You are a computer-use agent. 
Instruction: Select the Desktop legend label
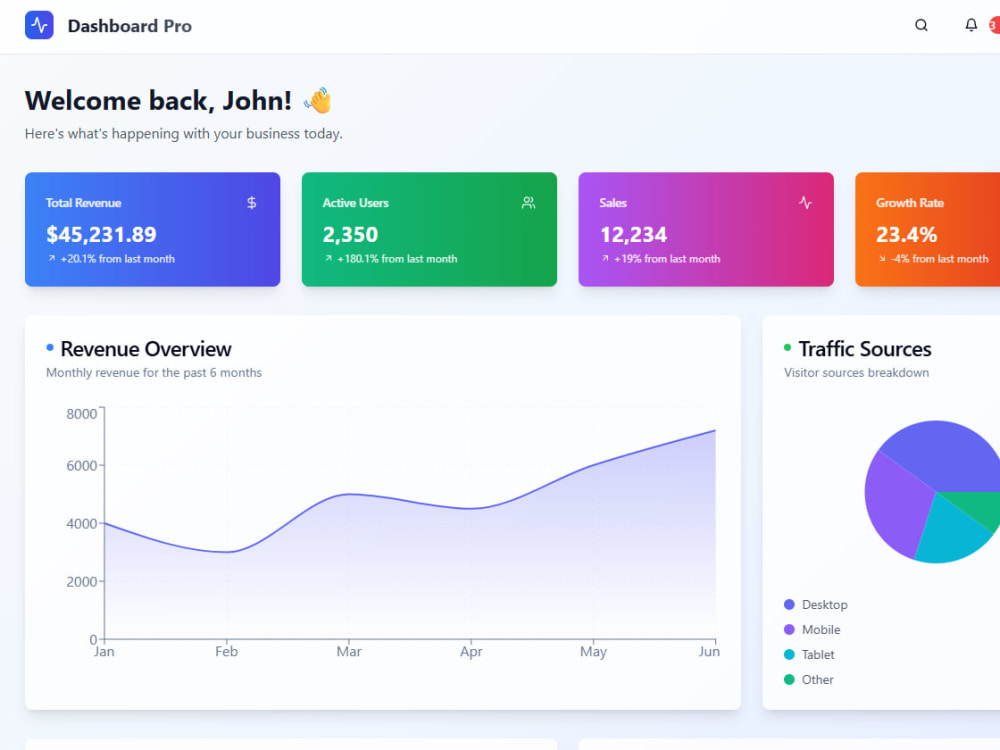tap(825, 605)
